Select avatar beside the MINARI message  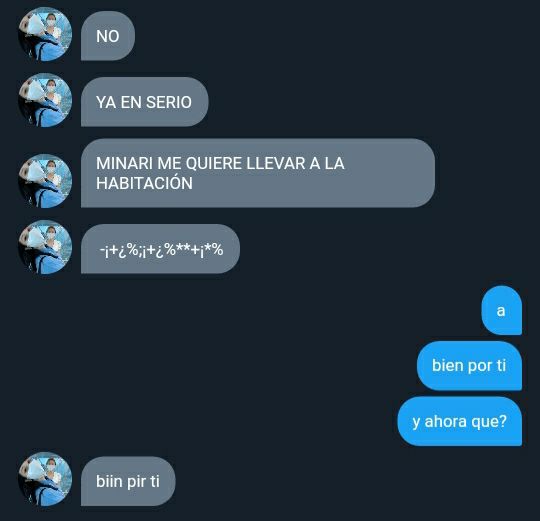click(45, 181)
